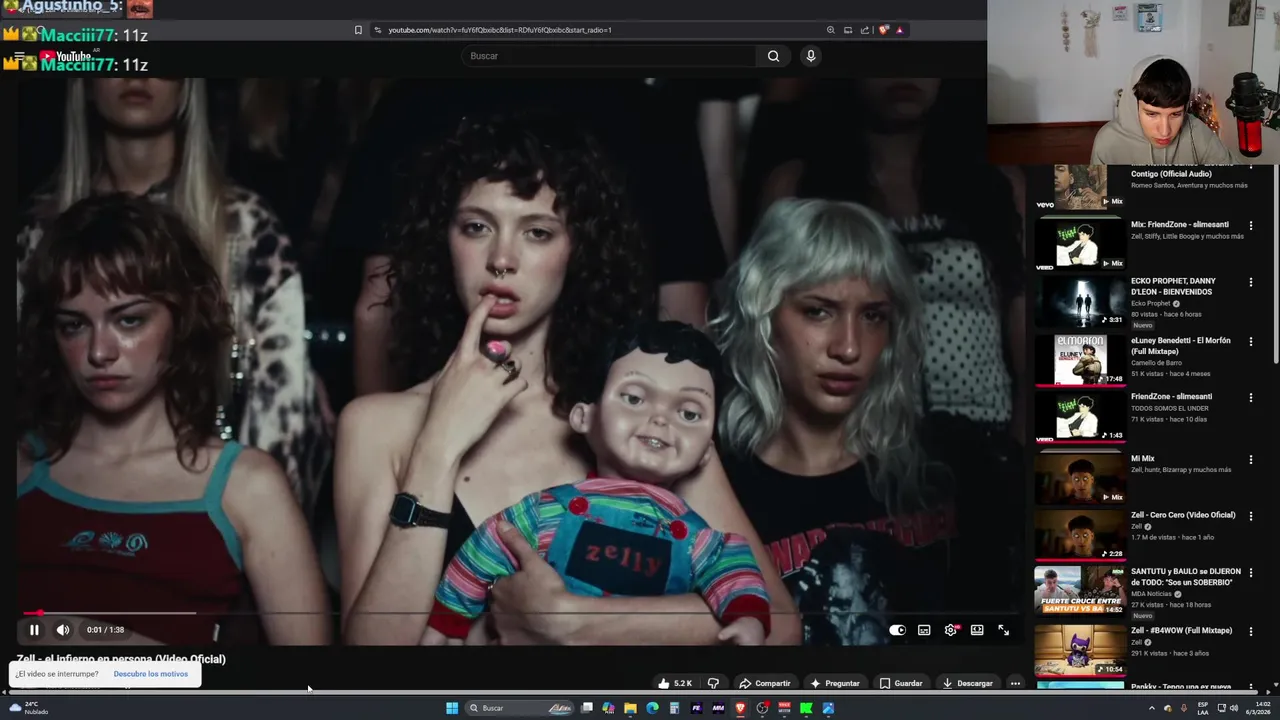The image size is (1280, 720).
Task: Open the Calculator app from the taskbar
Action: pos(674,708)
